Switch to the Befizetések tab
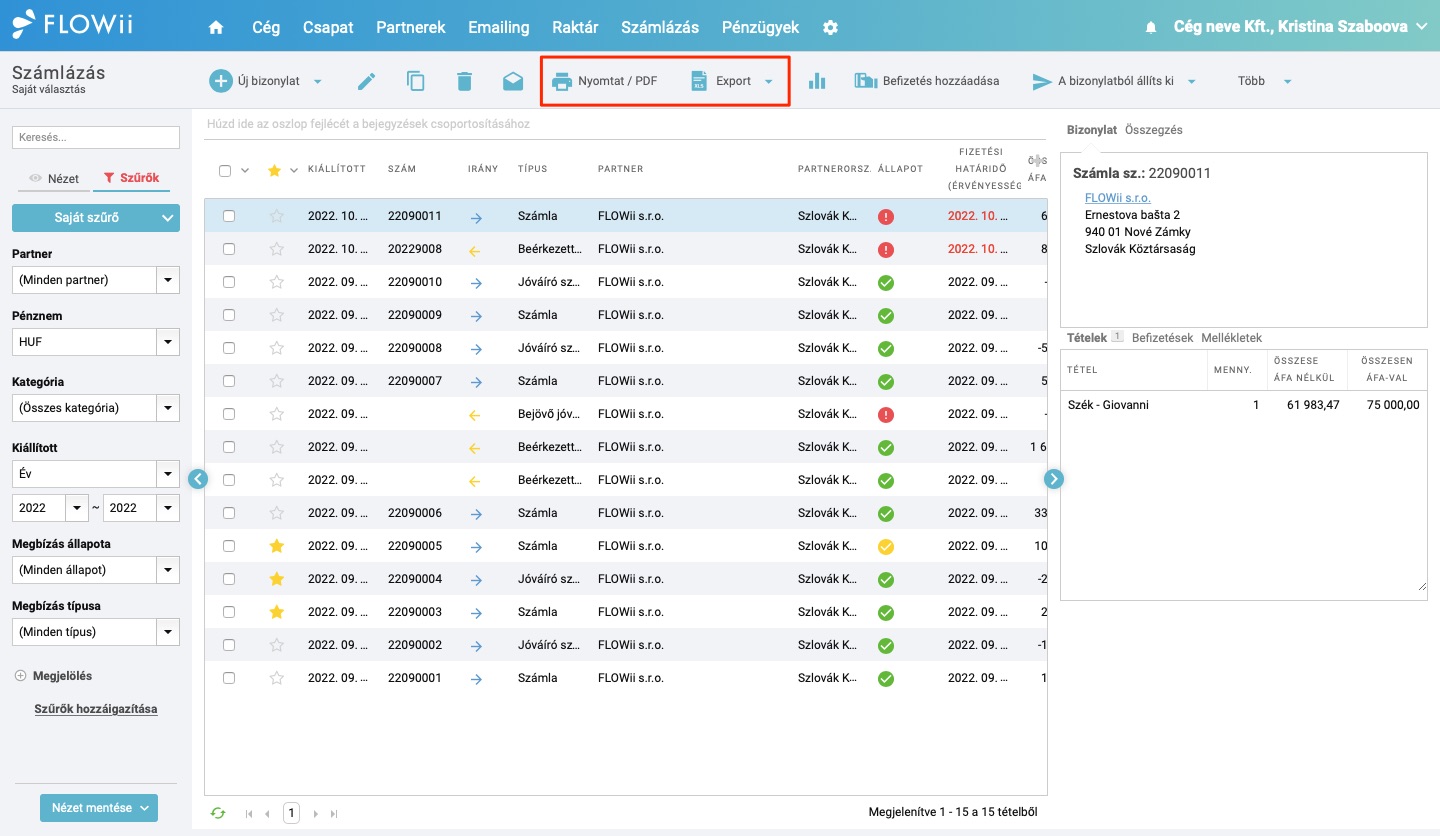1440x836 pixels. 1162,338
